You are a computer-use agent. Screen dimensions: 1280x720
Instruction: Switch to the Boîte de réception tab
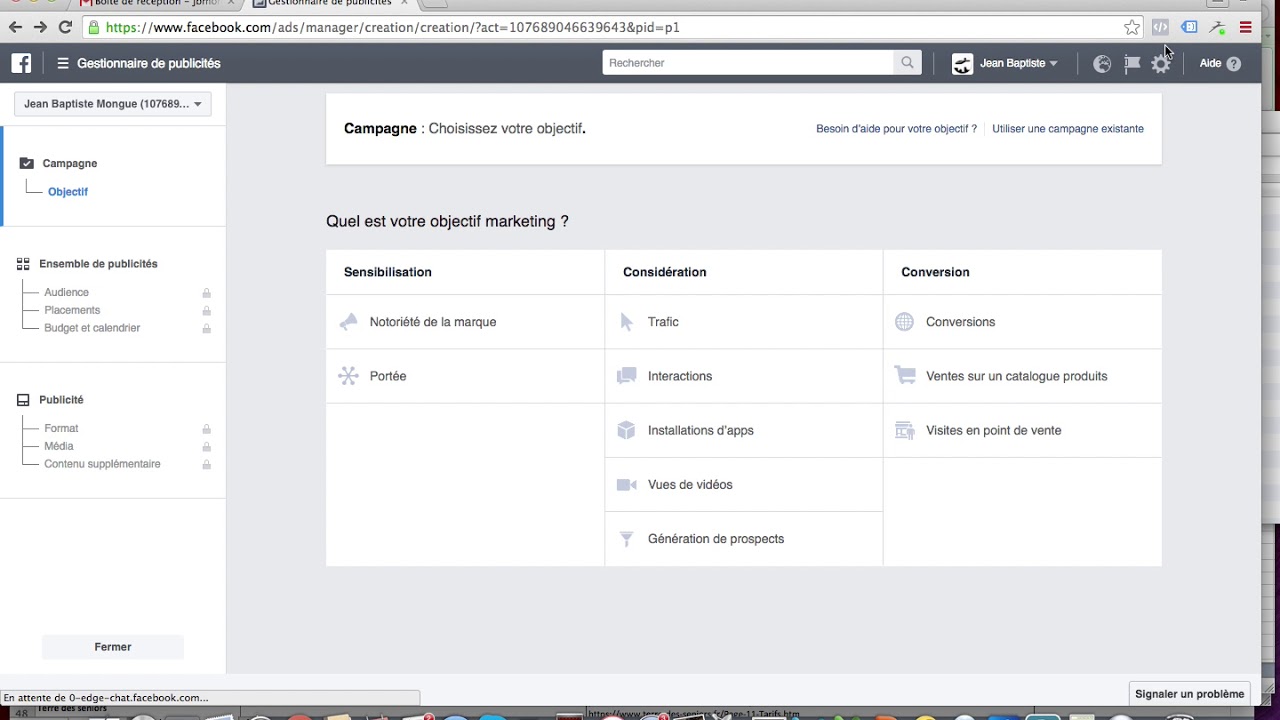pyautogui.click(x=157, y=3)
